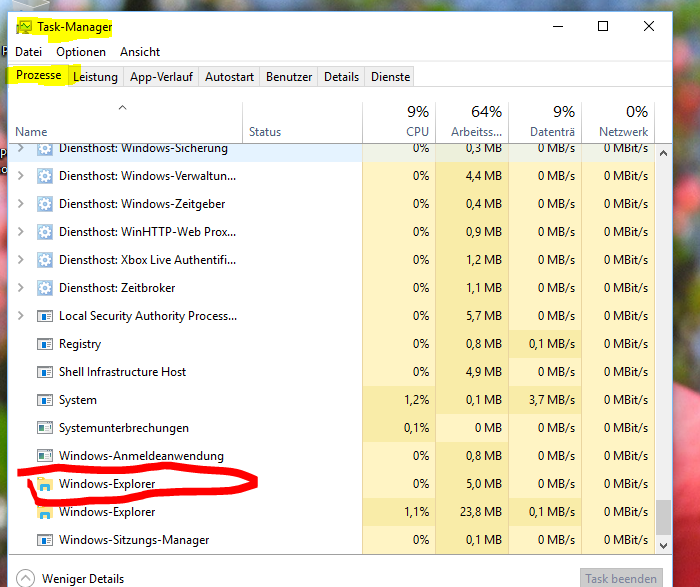The image size is (700, 587).
Task: Click the 5,7 MB memory value cell
Action: pyautogui.click(x=472, y=316)
